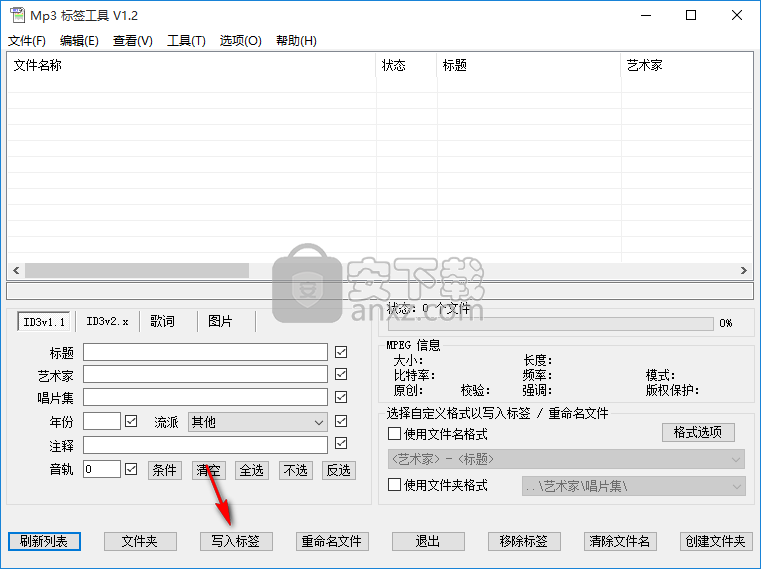761x569 pixels.
Task: Toggle the checkbox beside the 唱片集 field
Action: (341, 397)
